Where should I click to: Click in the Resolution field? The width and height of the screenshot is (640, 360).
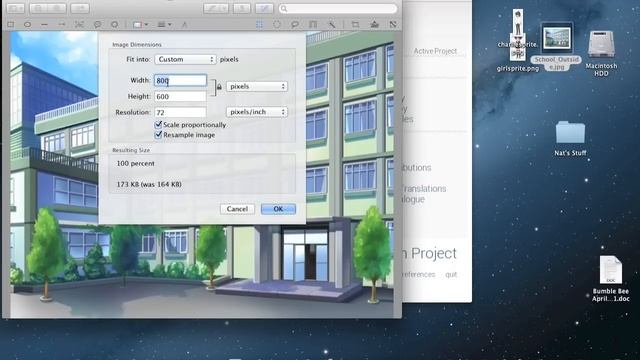click(x=180, y=112)
